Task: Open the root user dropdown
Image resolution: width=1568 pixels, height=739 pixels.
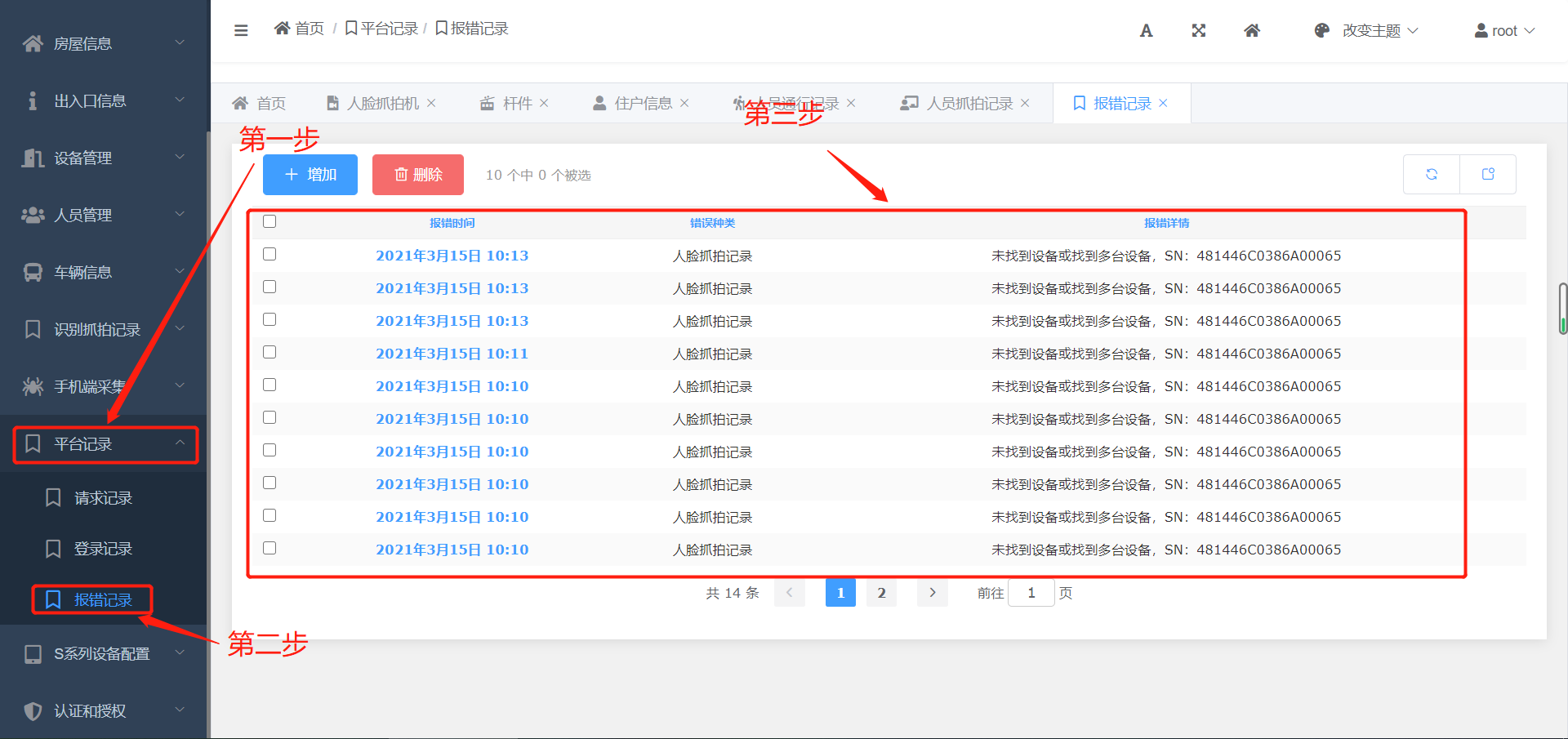Action: click(x=1504, y=31)
